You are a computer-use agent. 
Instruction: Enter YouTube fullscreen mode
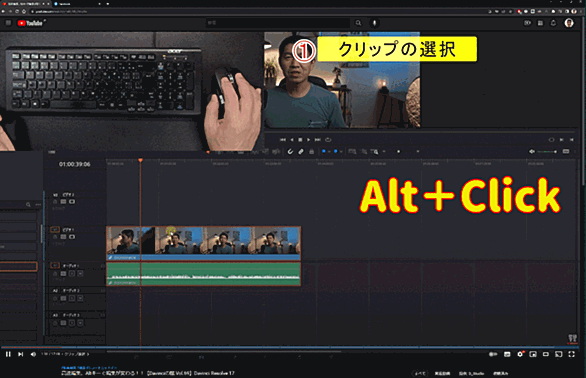(571, 354)
